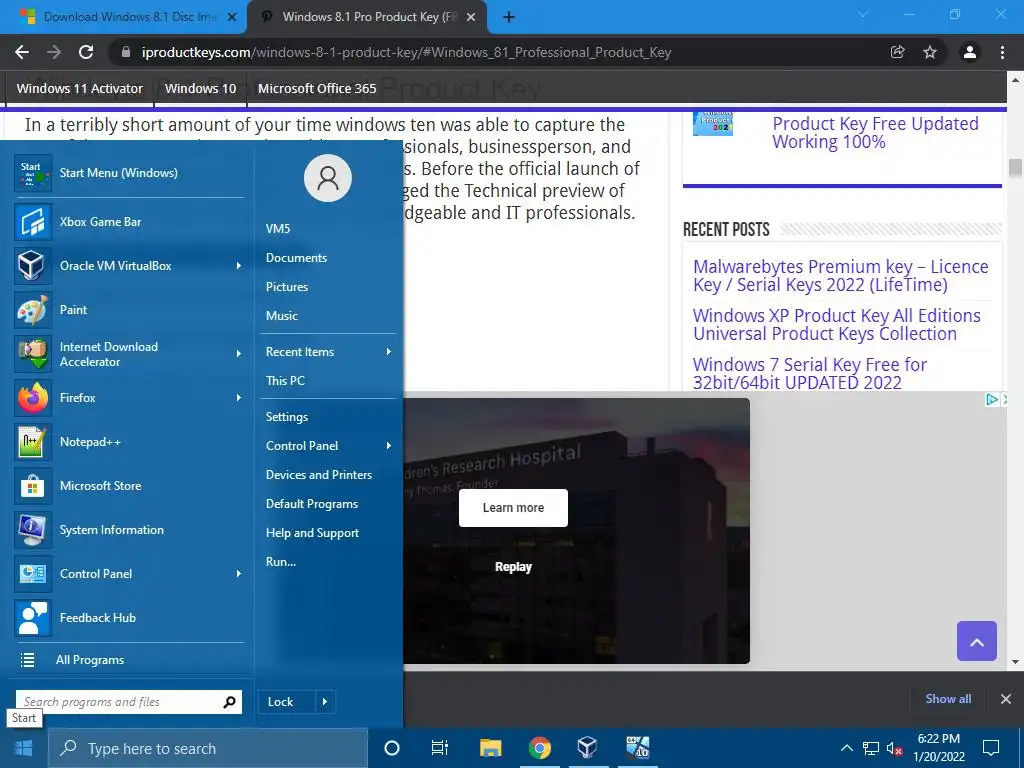Screen dimensions: 1024x768
Task: Show hidden tray icons chevron
Action: tap(846, 748)
